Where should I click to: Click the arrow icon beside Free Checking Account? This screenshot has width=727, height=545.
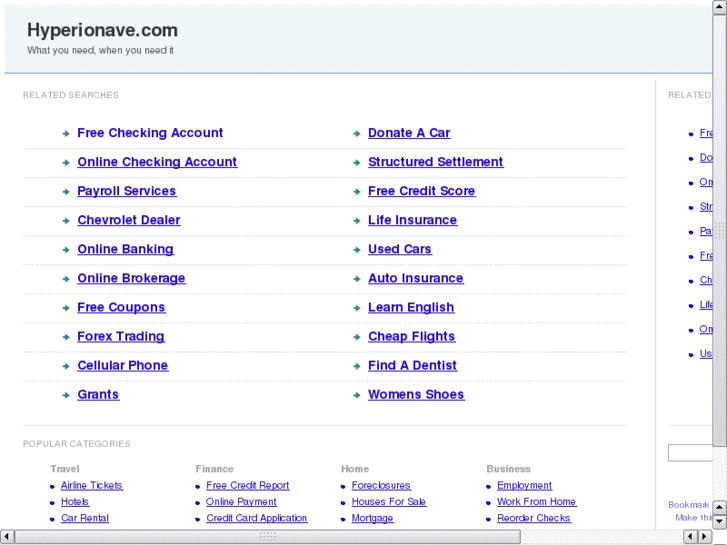[66, 134]
